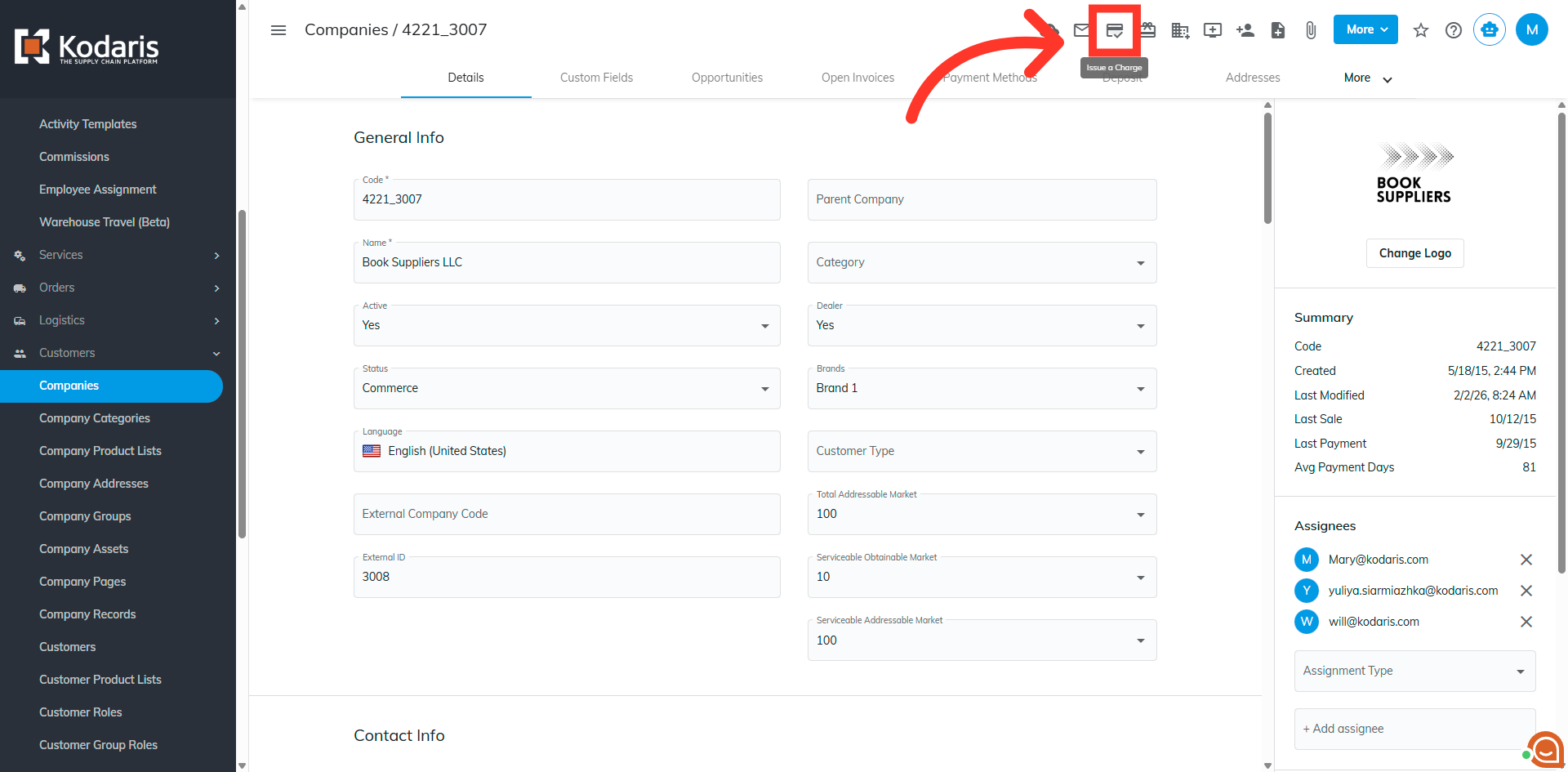Collapse the Customers sidebar section
Screen dimensions: 1568x772
click(118, 353)
